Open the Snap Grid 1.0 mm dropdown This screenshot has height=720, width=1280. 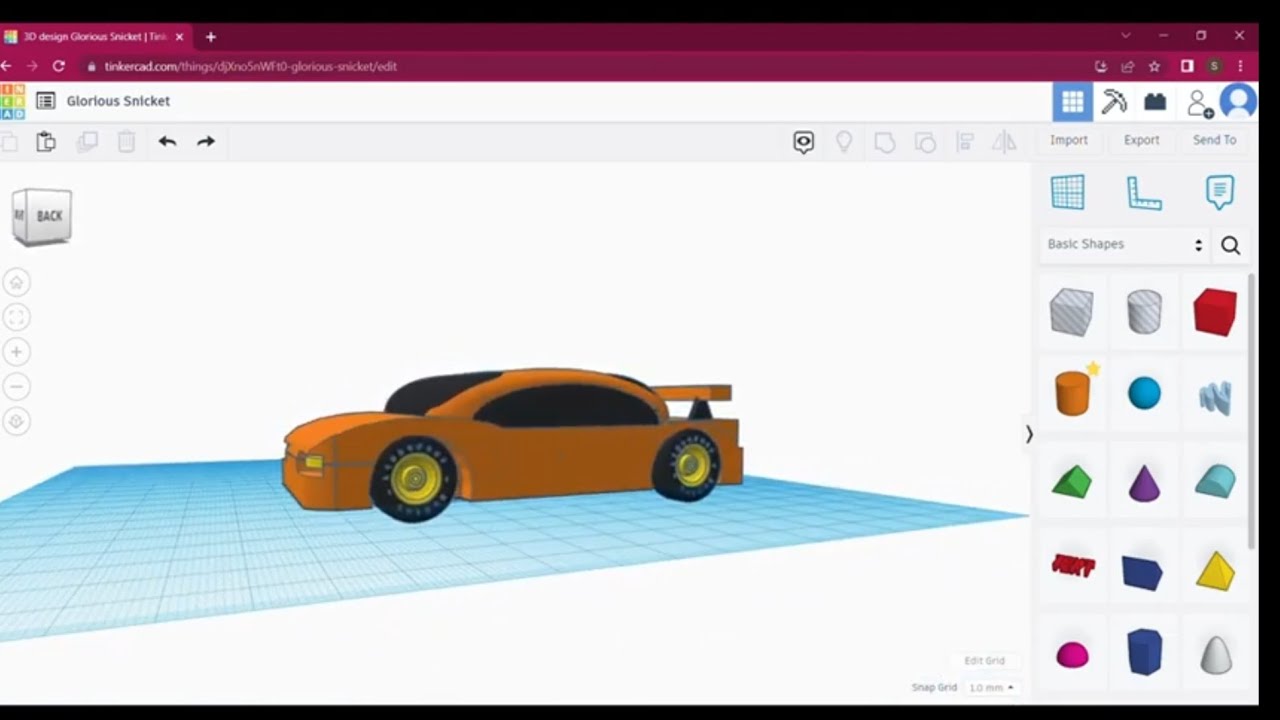992,688
